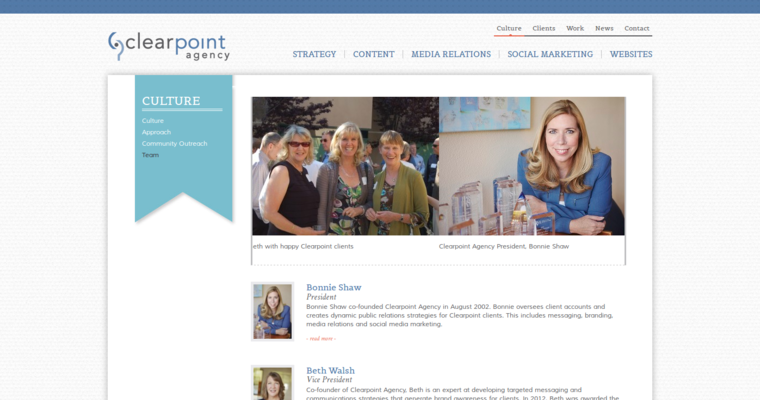Click Beth Walsh's portrait thumbnail
The width and height of the screenshot is (760, 400).
(x=272, y=383)
